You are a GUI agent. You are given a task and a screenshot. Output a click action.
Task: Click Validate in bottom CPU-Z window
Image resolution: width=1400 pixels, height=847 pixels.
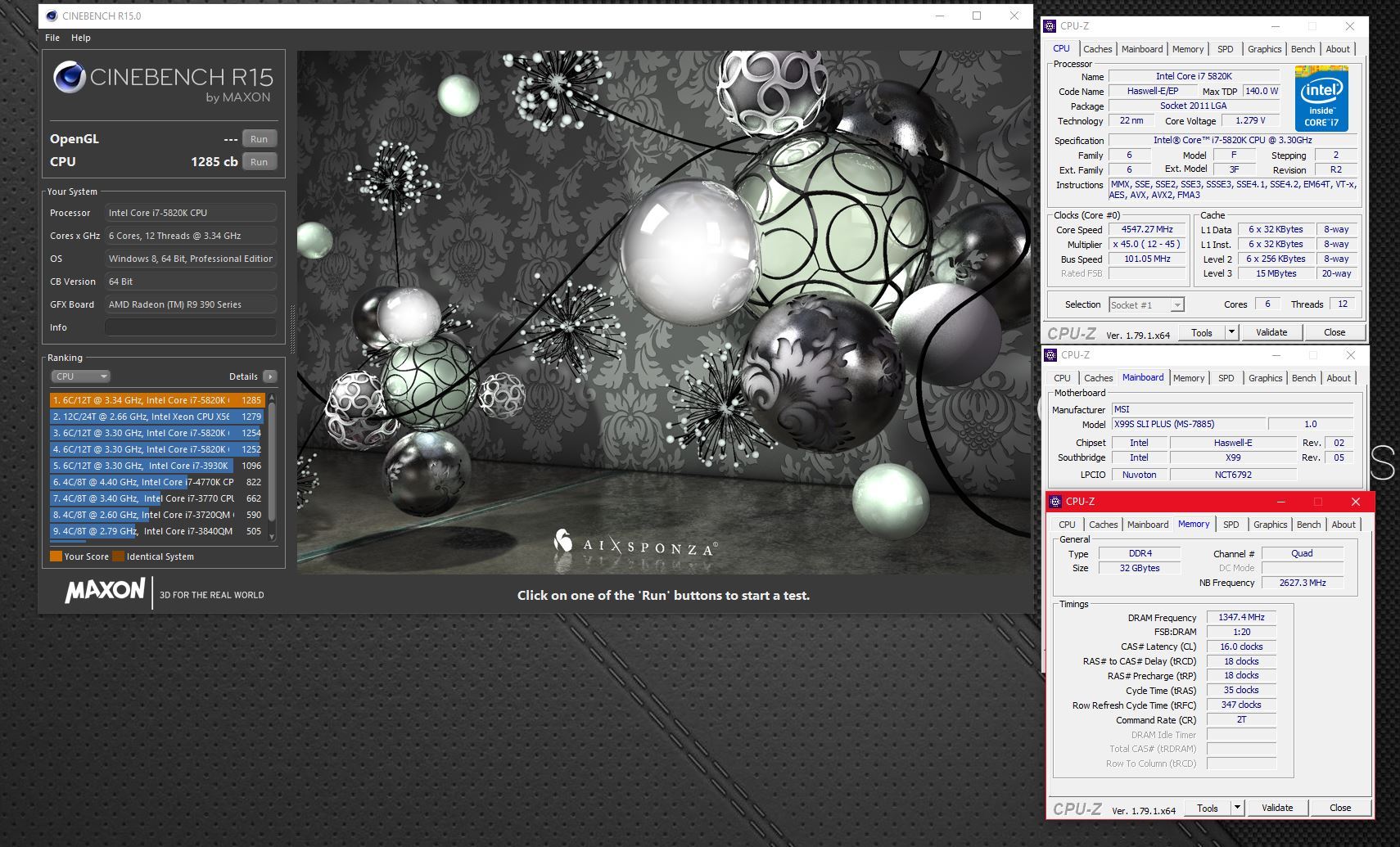[1277, 808]
